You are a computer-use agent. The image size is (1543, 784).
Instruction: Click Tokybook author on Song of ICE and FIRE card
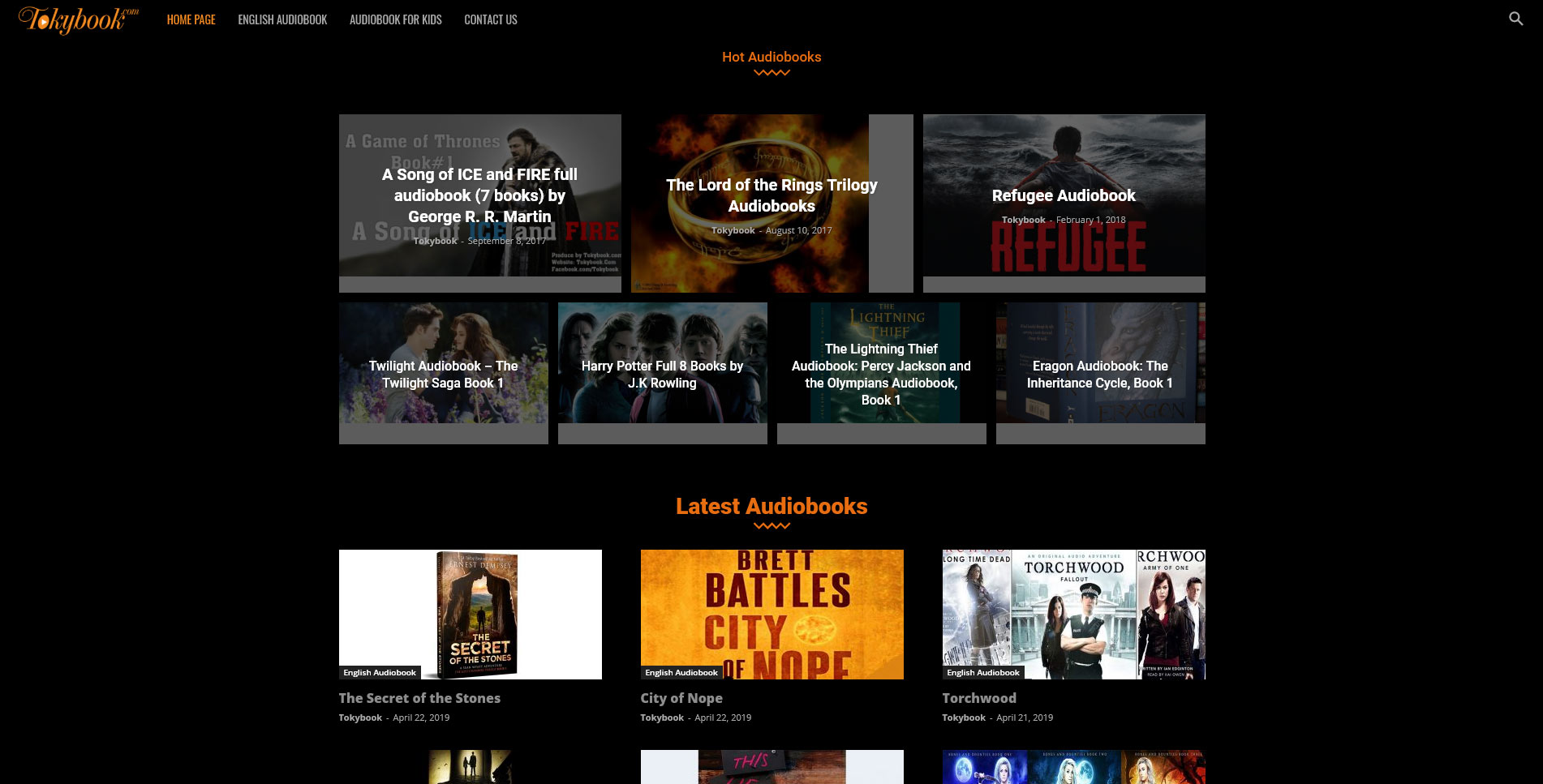(436, 241)
